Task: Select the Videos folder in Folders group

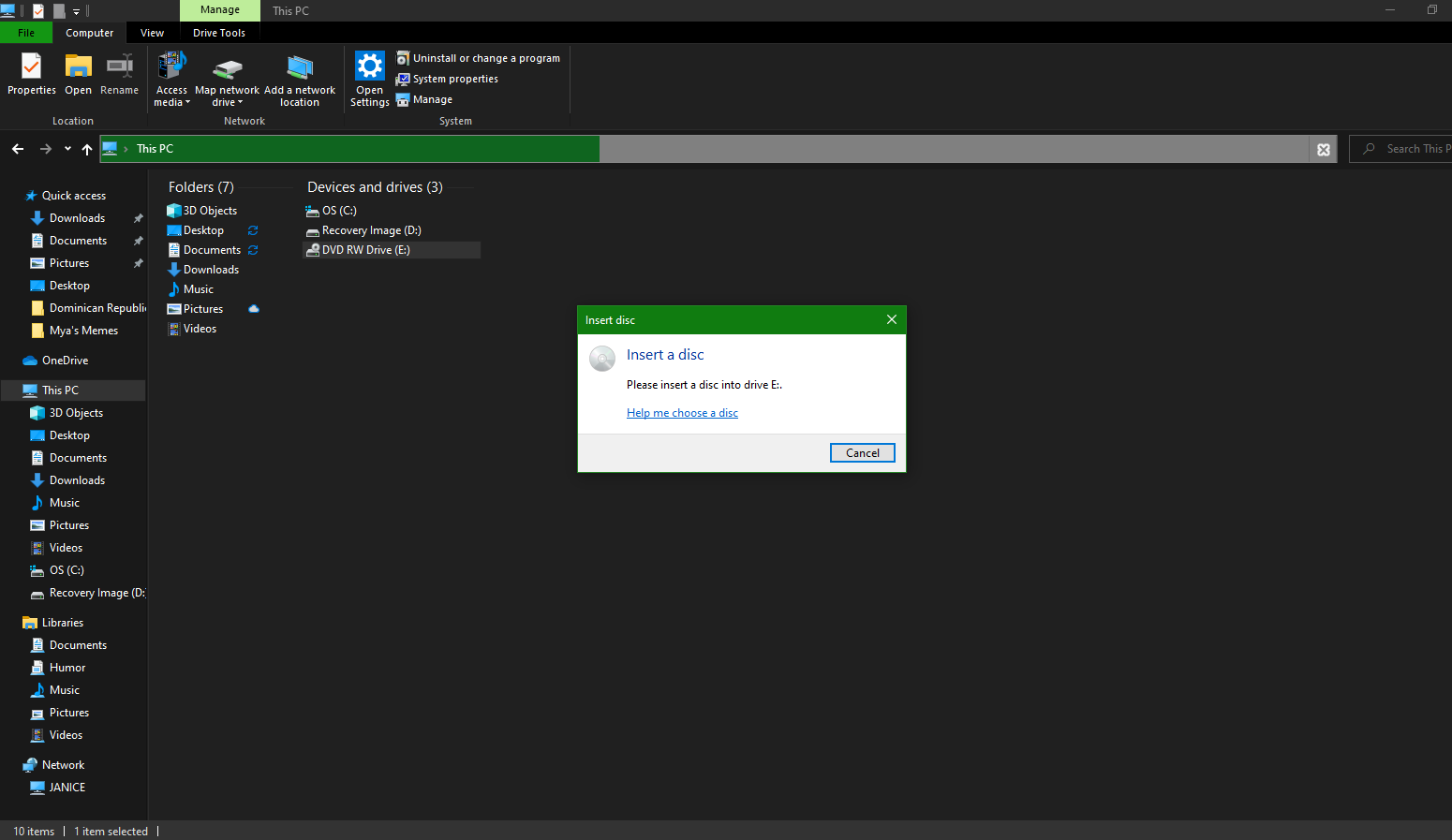Action: (192, 329)
